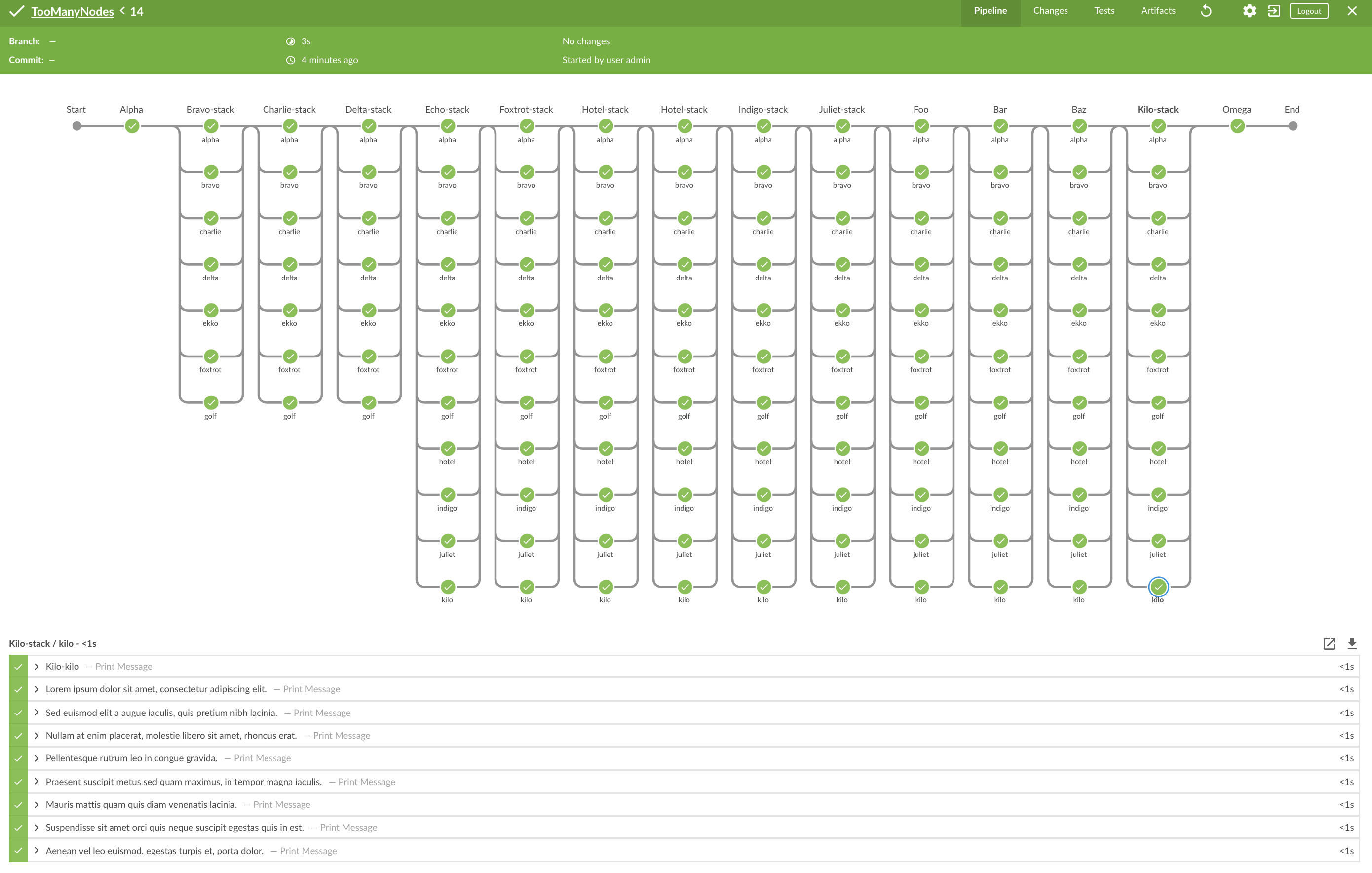Select the Omega stage node
The width and height of the screenshot is (1372, 873).
tap(1237, 126)
